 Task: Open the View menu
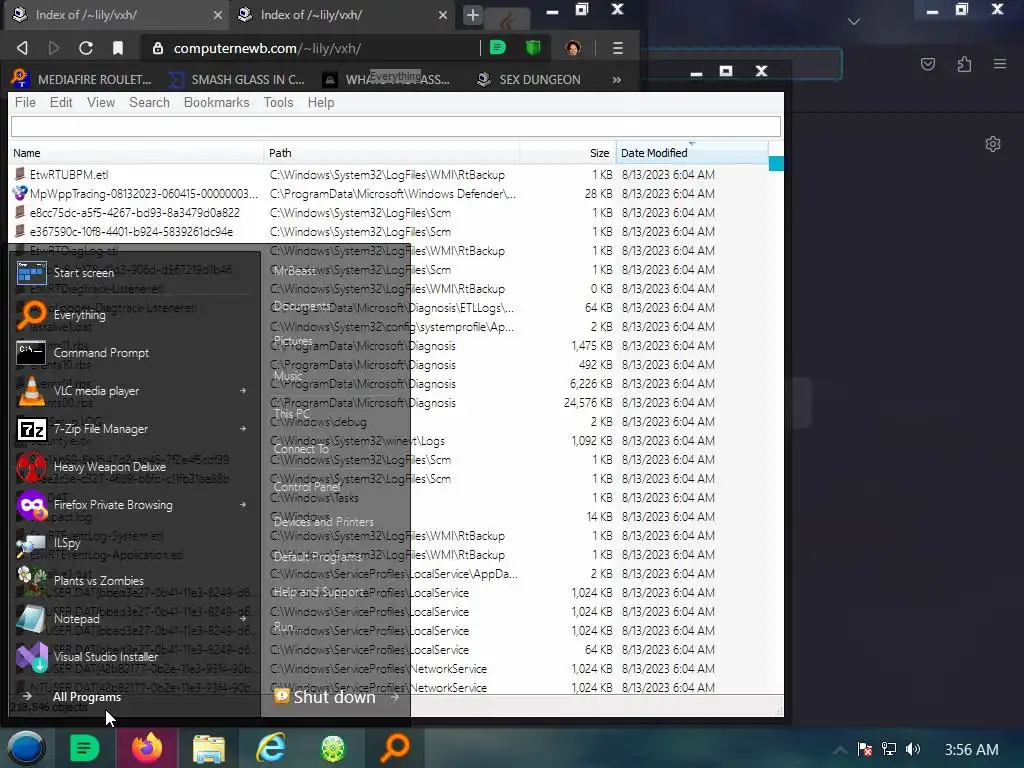(x=101, y=103)
